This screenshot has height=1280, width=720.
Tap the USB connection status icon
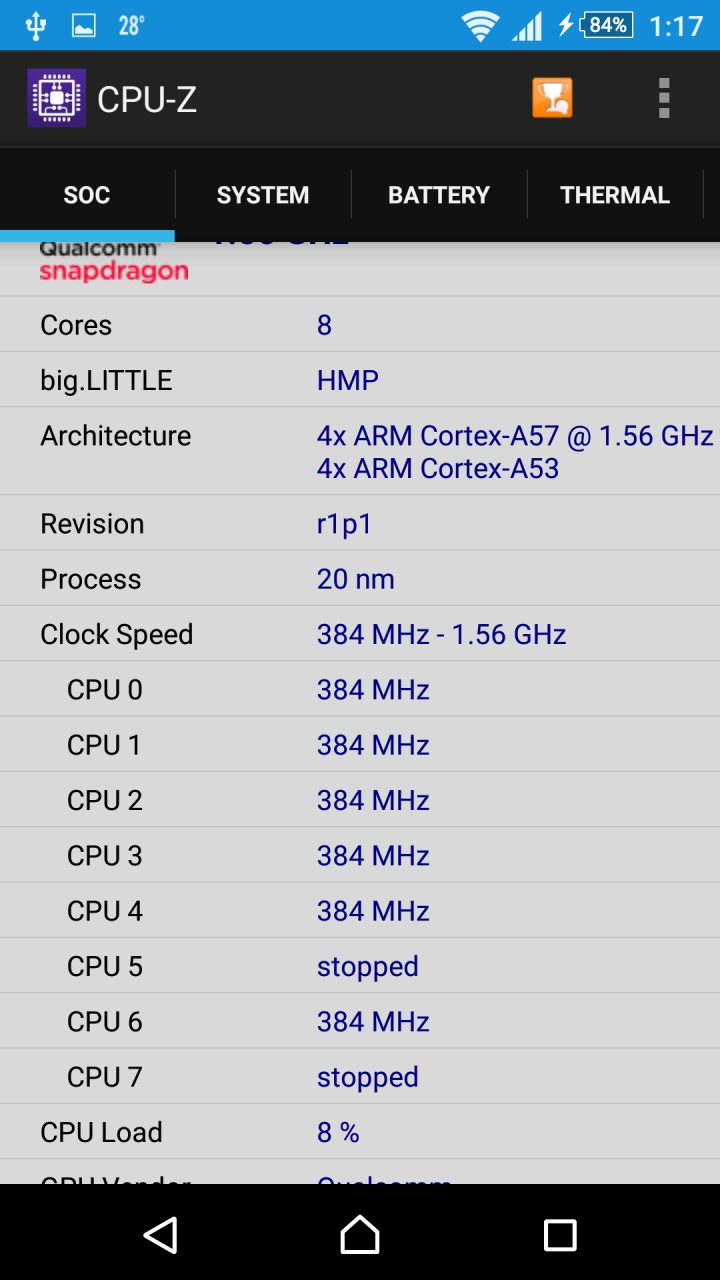(x=35, y=25)
